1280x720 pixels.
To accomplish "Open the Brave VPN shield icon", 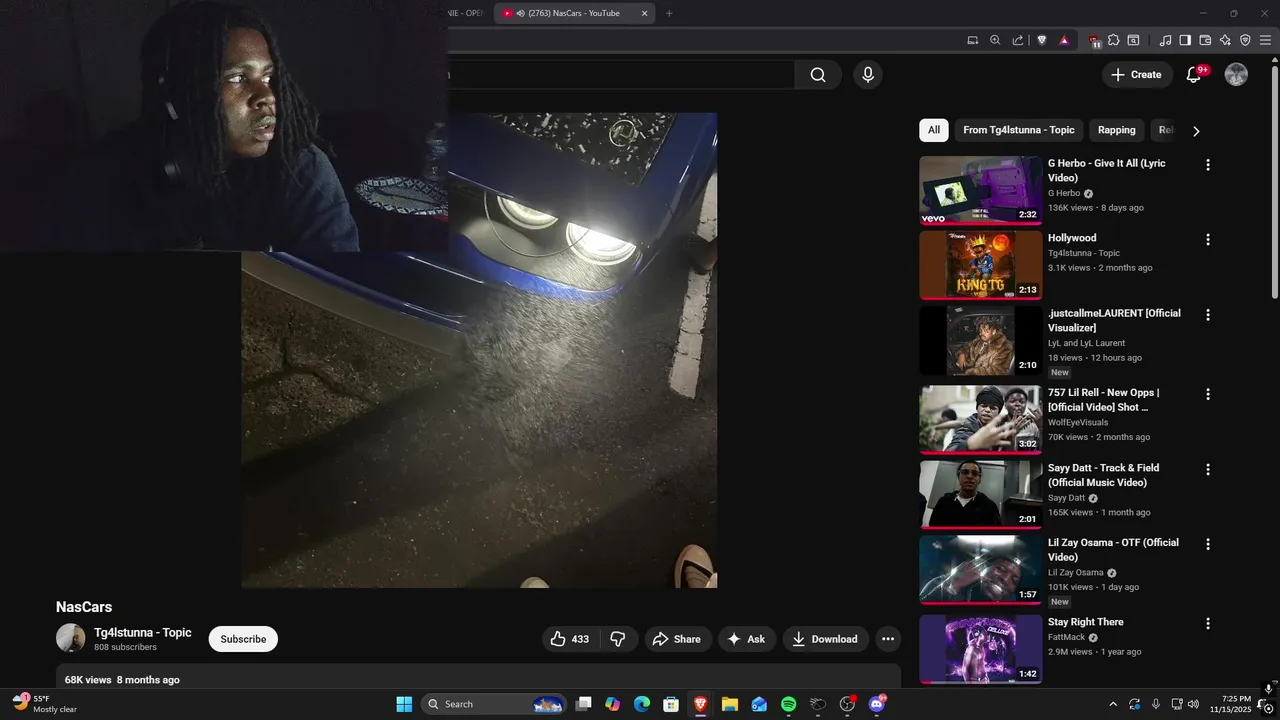I will 1245,40.
